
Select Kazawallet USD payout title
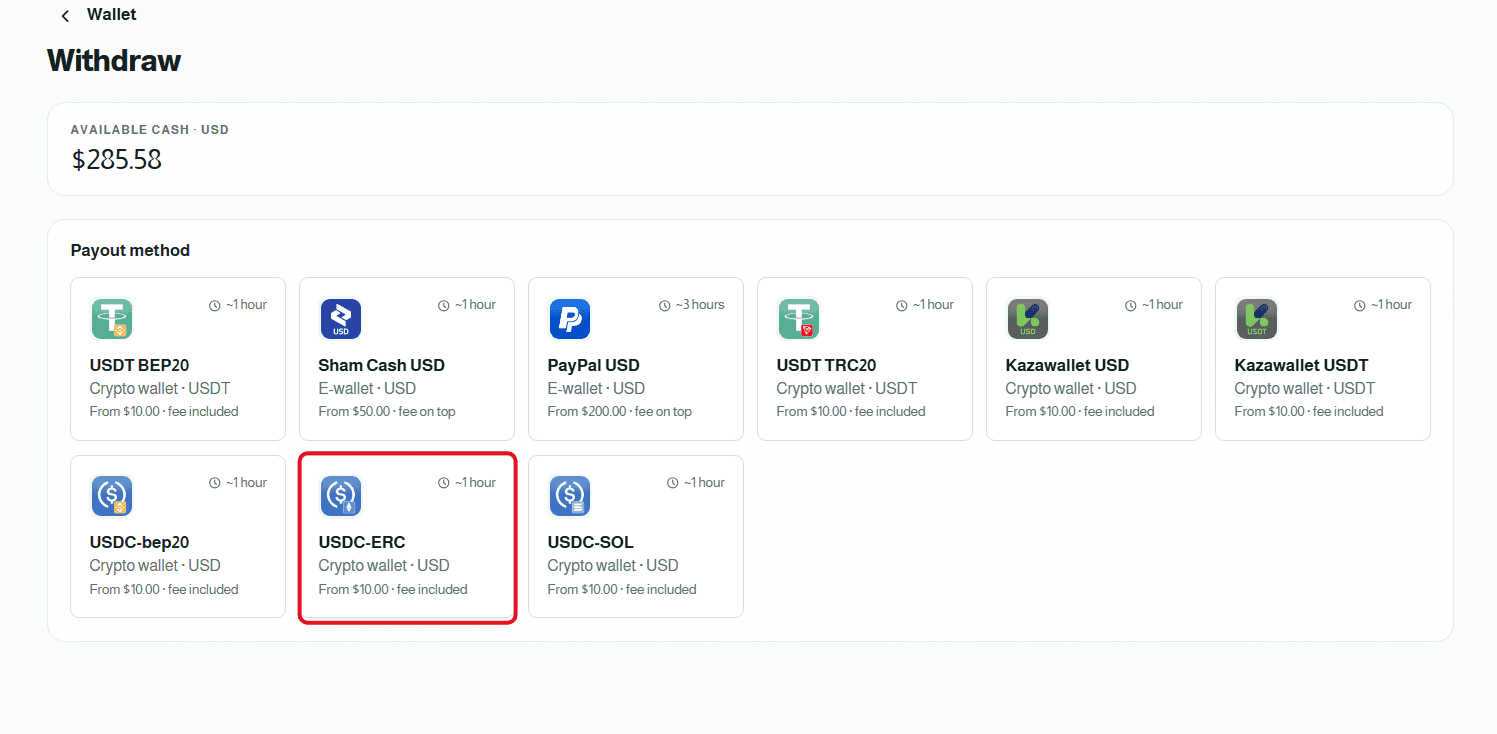click(x=1067, y=365)
